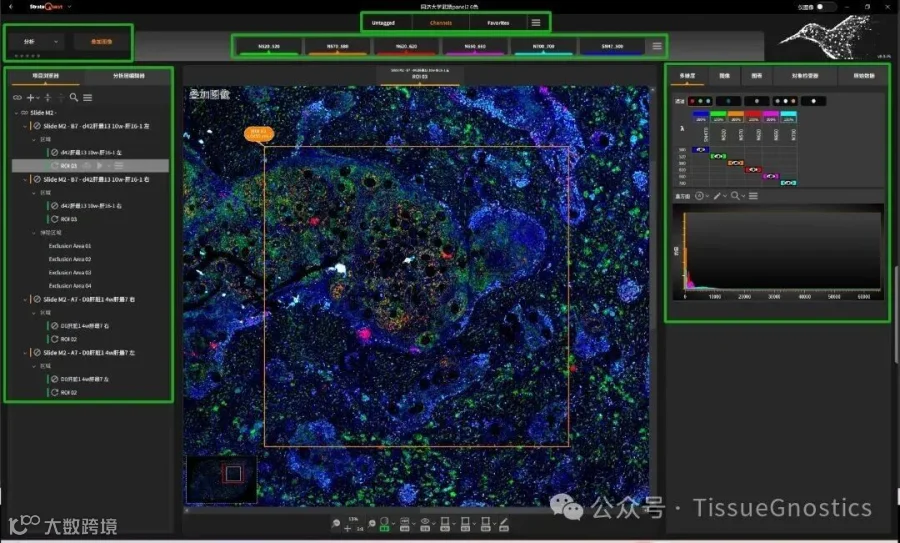Toggle eye visibility for the cyan 700 channel
The width and height of the screenshot is (900, 543).
tap(788, 183)
